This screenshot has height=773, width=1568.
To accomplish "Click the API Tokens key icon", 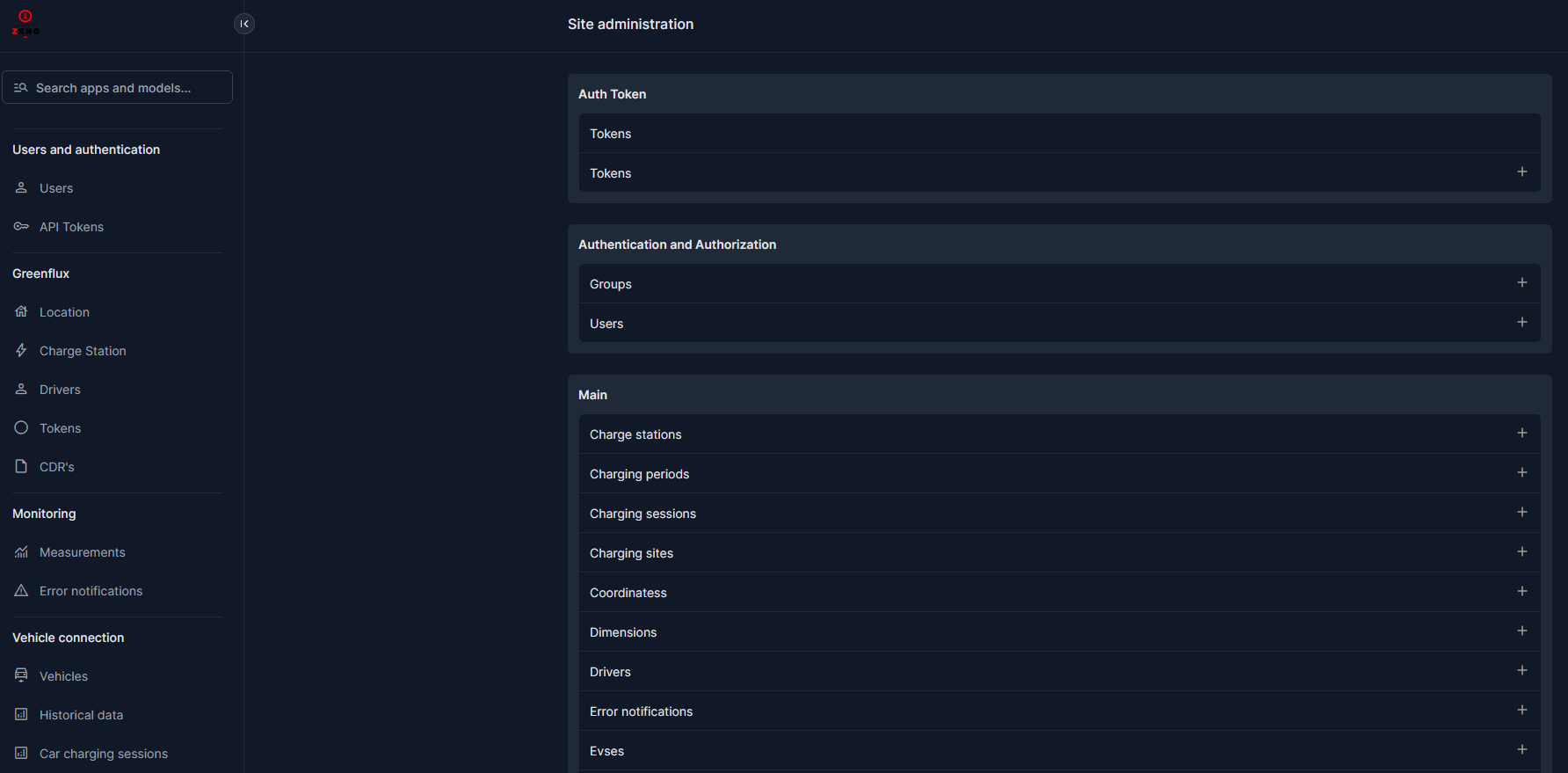I will (x=21, y=226).
